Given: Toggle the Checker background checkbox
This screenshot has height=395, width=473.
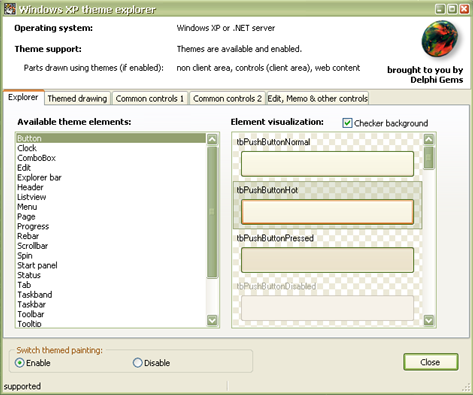Looking at the screenshot, I should coord(347,123).
